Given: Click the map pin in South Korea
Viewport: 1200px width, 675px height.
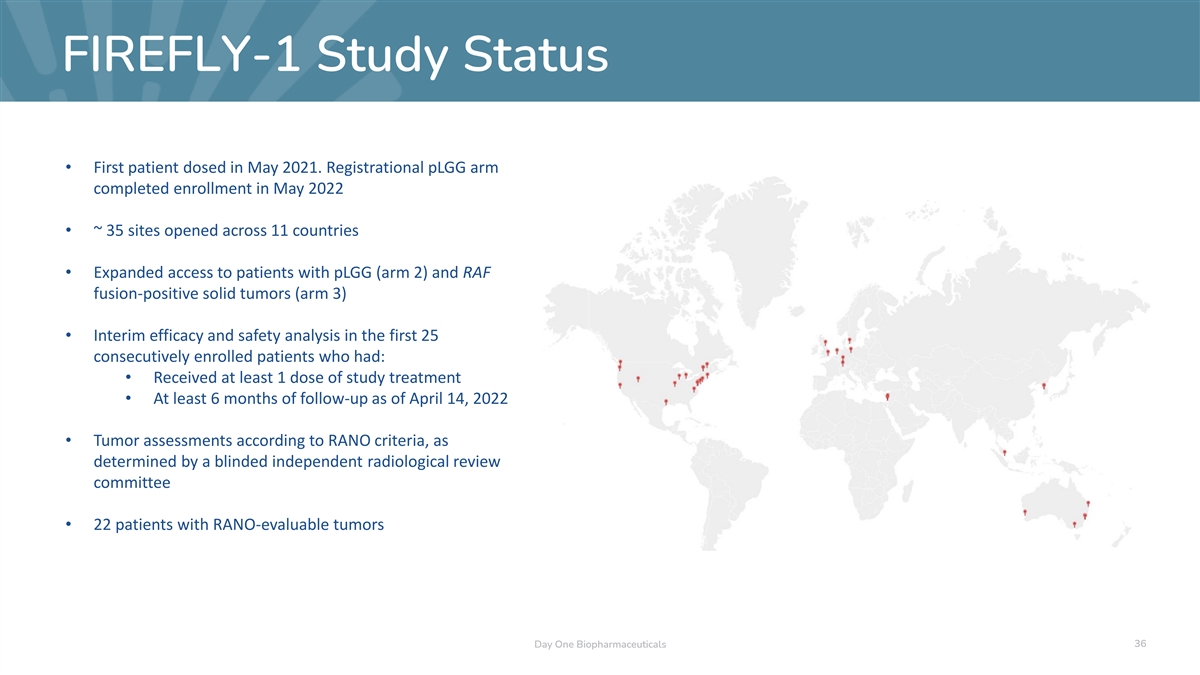Looking at the screenshot, I should (x=1044, y=386).
